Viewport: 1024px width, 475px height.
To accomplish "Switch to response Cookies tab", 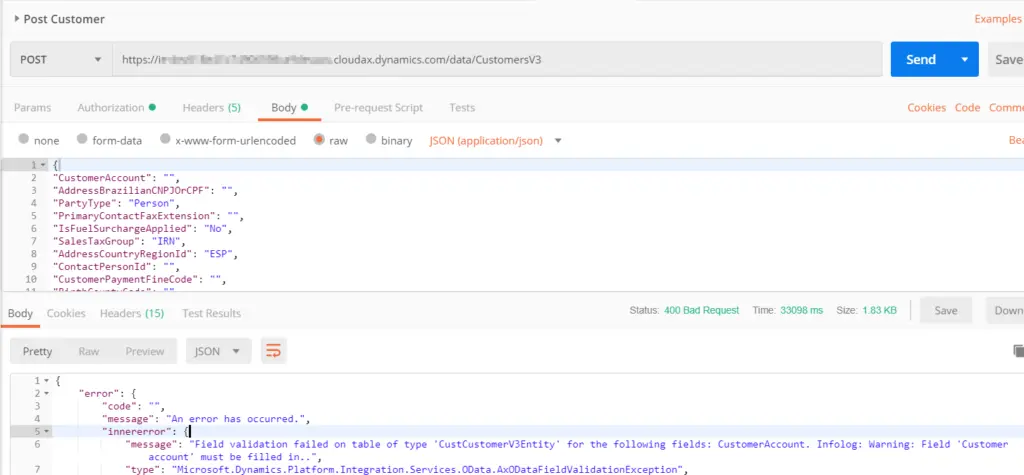I will [66, 314].
